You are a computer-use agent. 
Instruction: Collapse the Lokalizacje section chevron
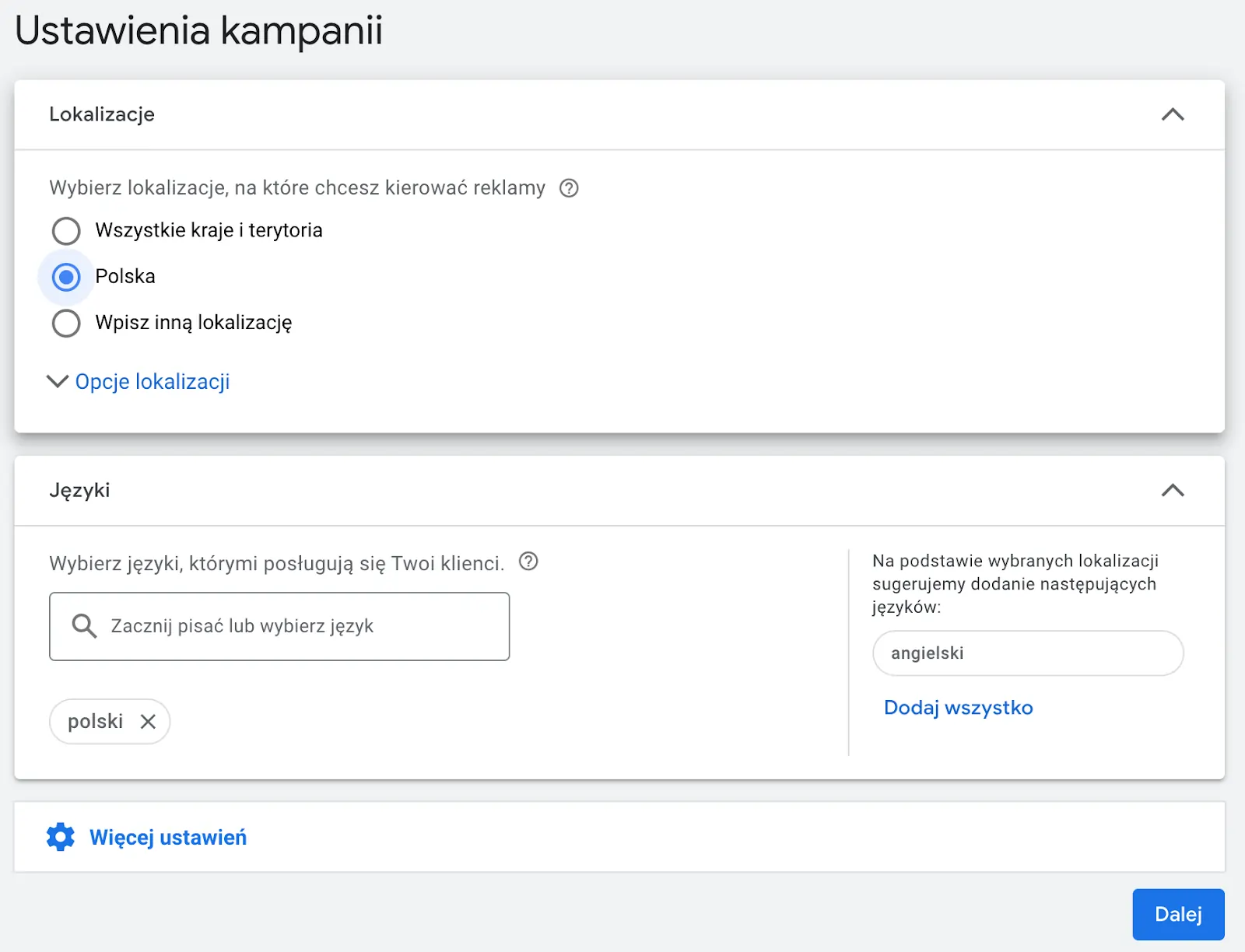1172,115
